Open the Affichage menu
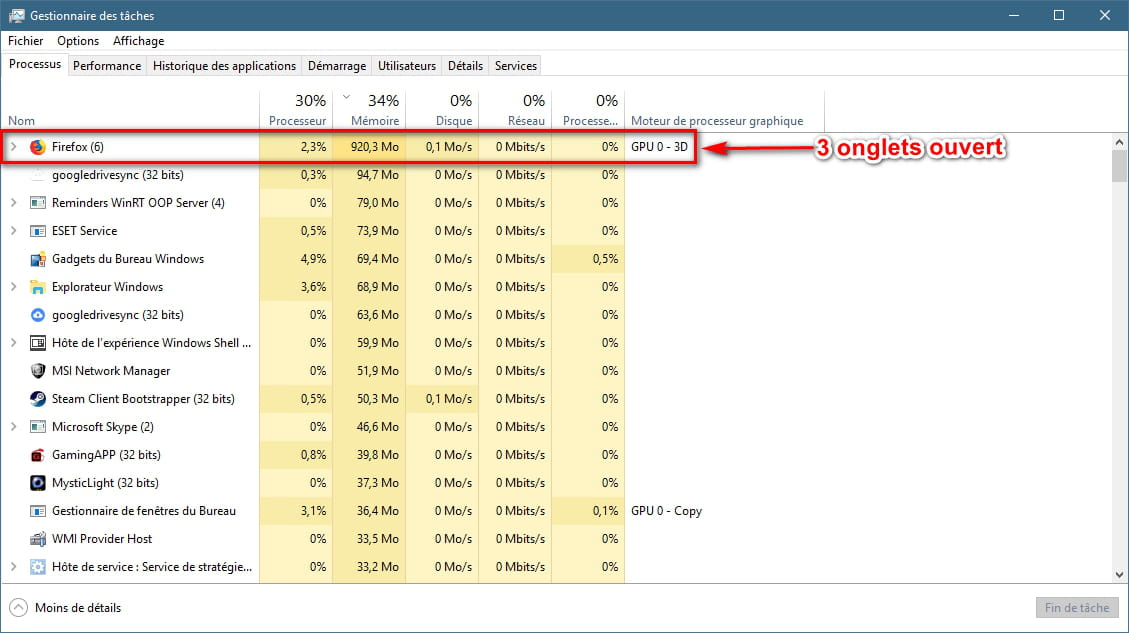This screenshot has width=1129, height=633. (x=138, y=41)
